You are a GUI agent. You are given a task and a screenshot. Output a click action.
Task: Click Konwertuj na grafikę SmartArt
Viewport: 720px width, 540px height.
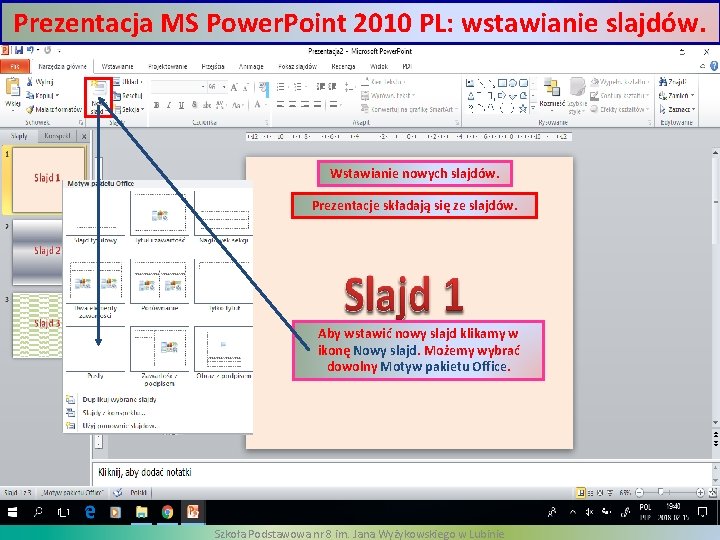(408, 109)
